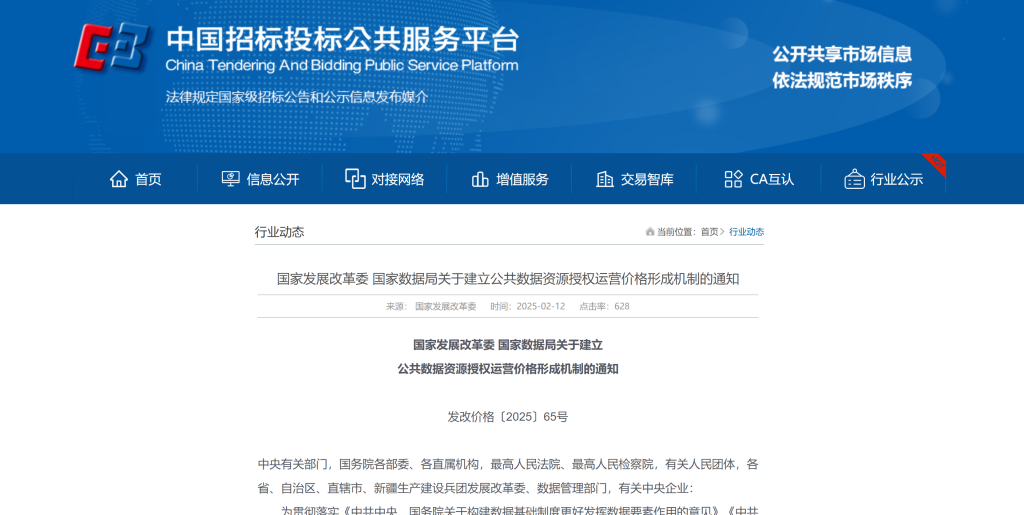Click the gray article headline 国家发展改革委 国家数据局关于建立…
Screen dimensions: 1024x515
(508, 279)
